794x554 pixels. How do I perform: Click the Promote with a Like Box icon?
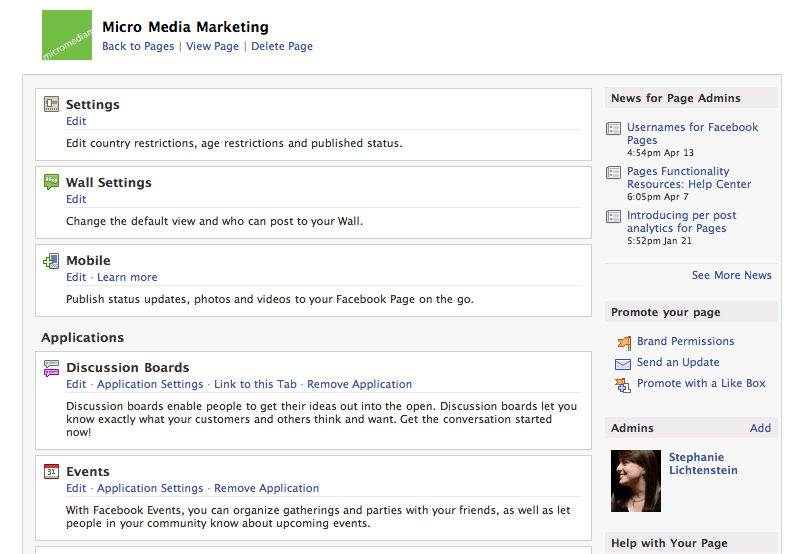point(622,384)
